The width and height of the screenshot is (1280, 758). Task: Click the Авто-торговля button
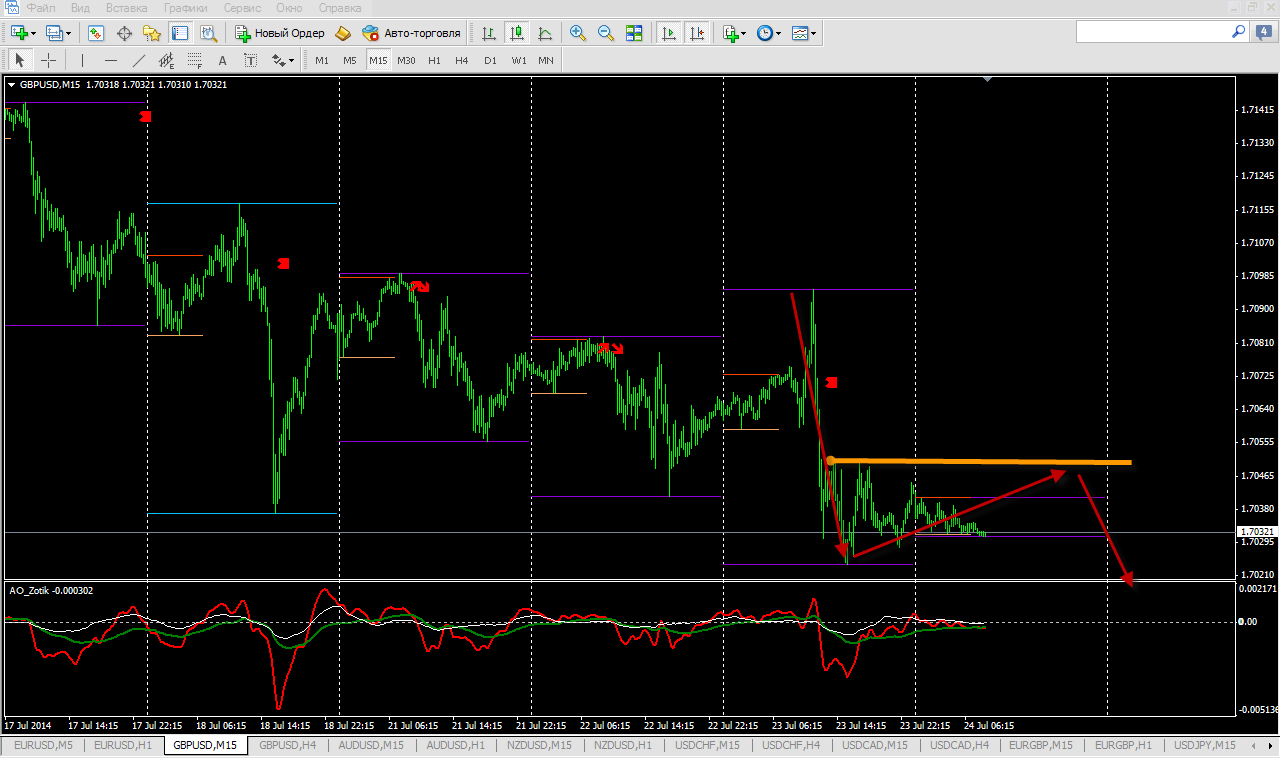click(x=412, y=33)
